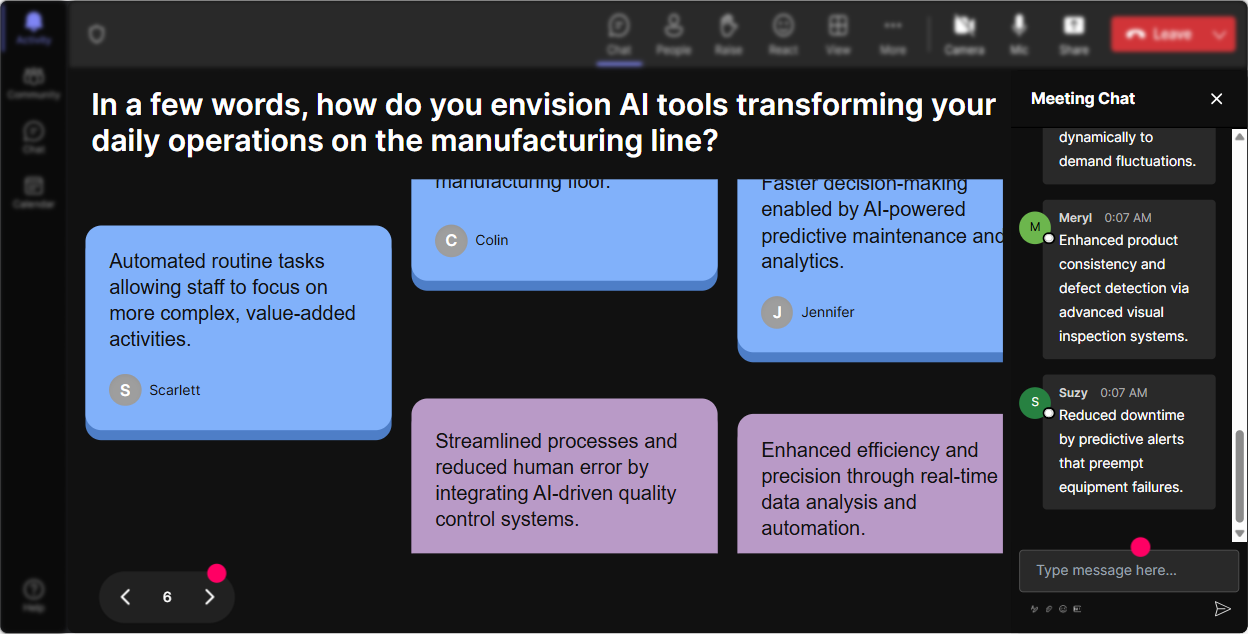Raise your hand in the meeting

coord(728,34)
